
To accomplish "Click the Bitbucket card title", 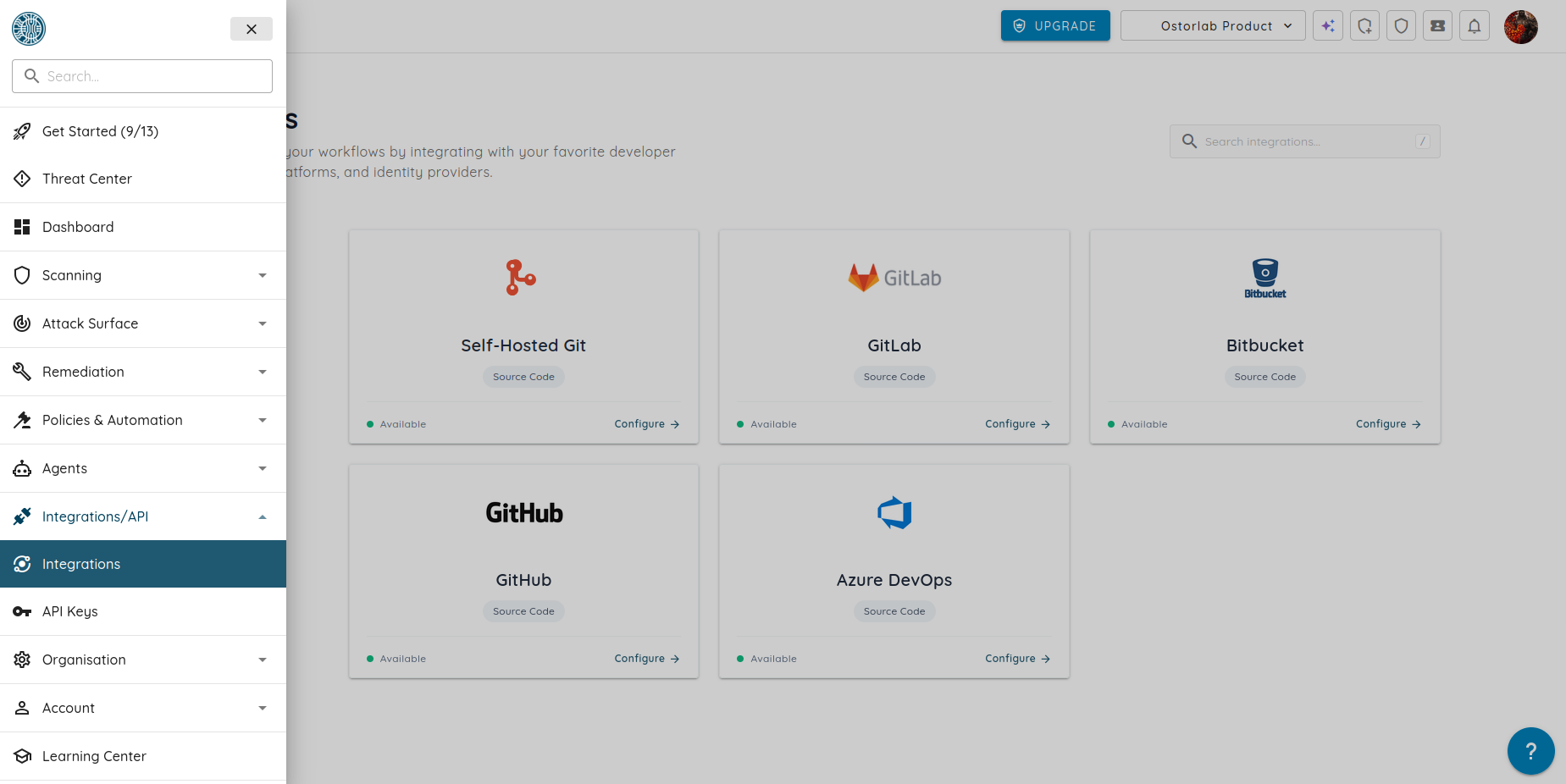I will pyautogui.click(x=1265, y=345).
